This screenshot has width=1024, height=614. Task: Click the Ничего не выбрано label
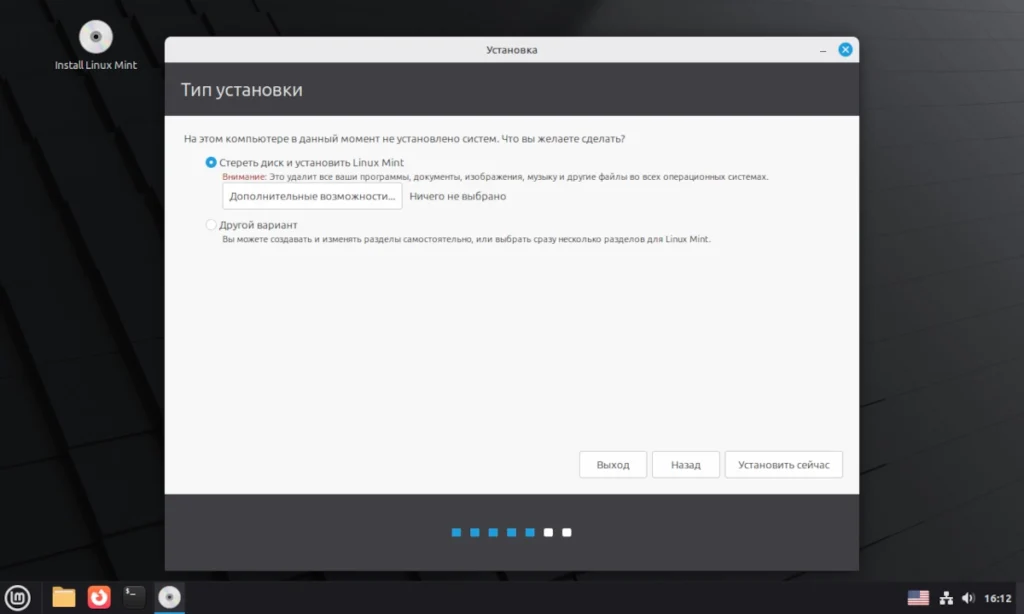tap(458, 196)
